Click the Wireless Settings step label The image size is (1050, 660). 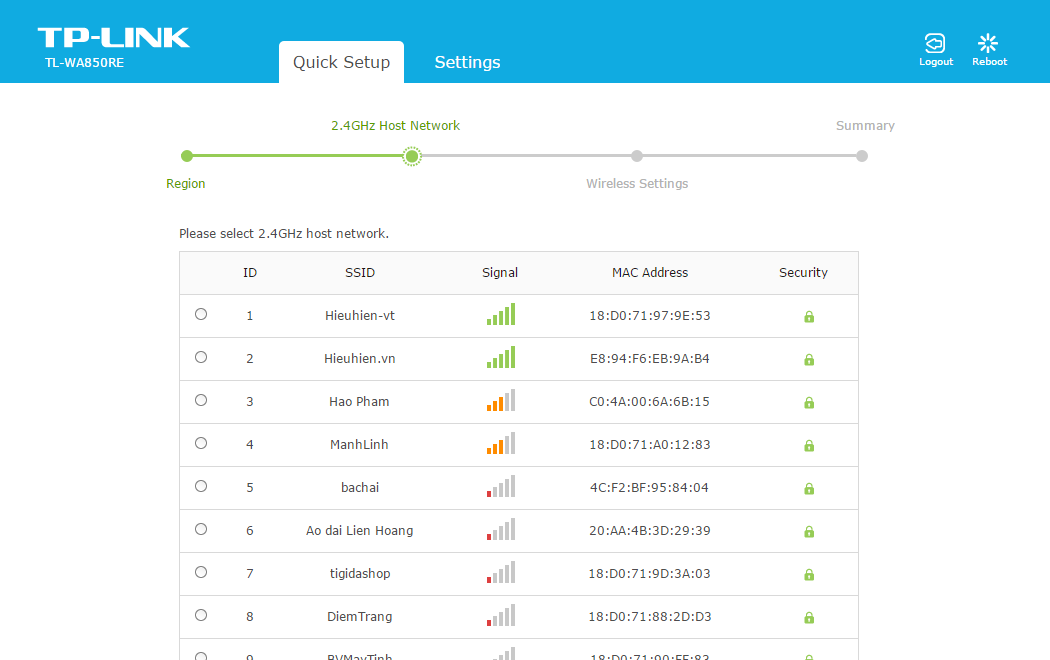(637, 184)
